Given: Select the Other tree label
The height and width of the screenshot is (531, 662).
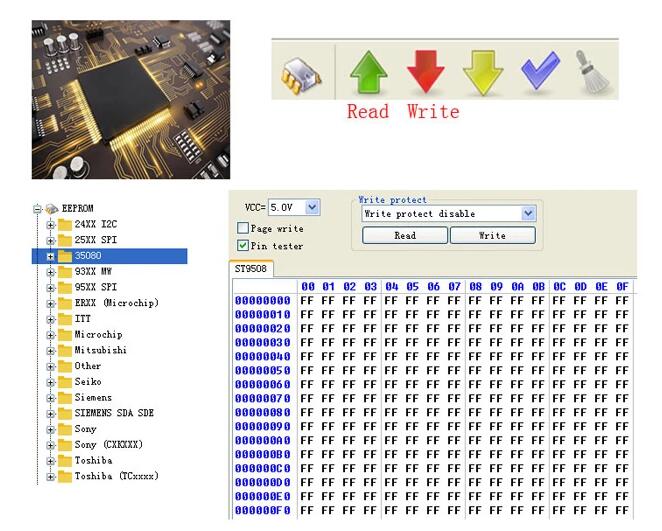Looking at the screenshot, I should click(88, 366).
